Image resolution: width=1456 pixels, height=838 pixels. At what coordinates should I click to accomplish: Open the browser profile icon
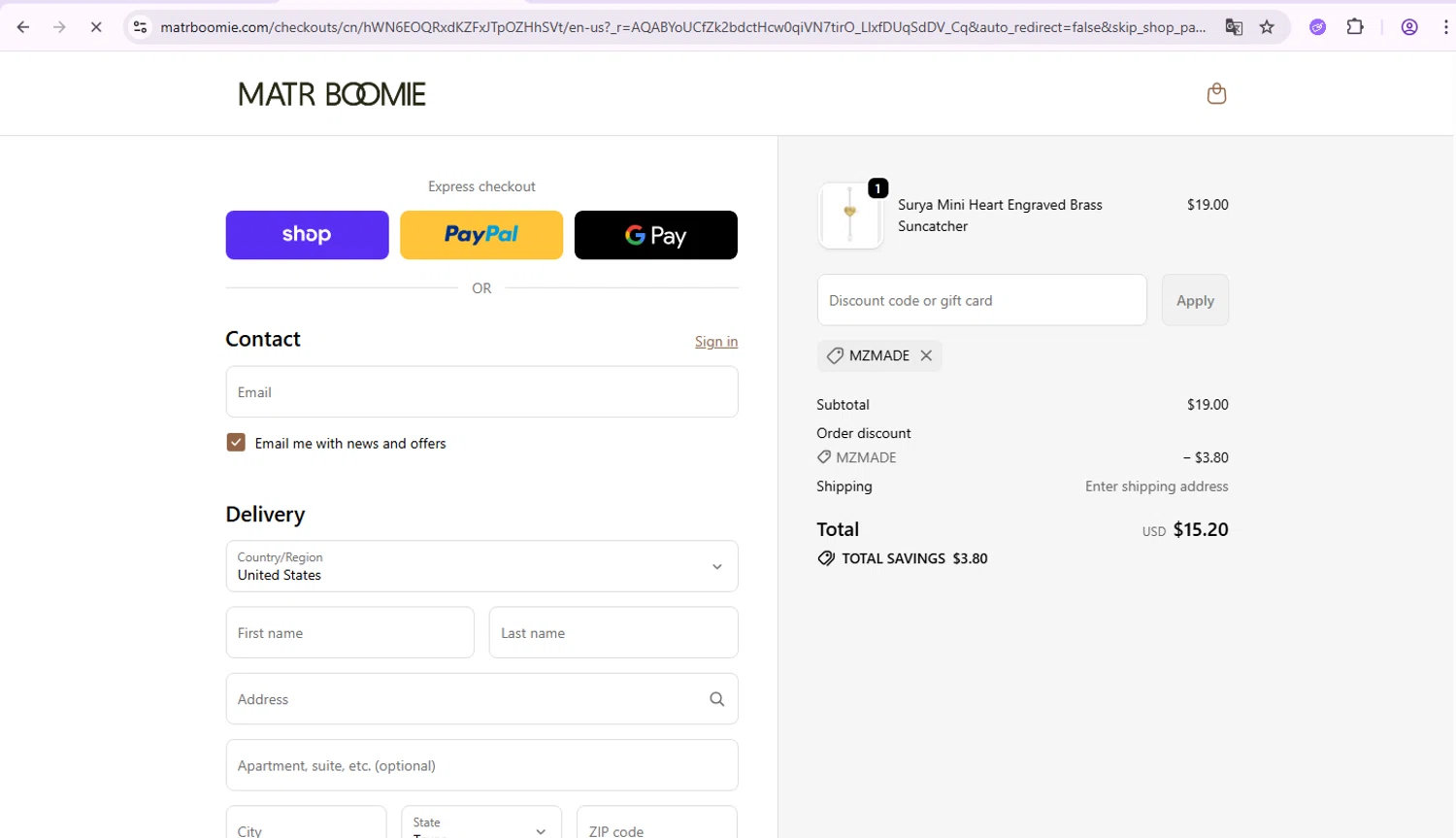click(1409, 27)
